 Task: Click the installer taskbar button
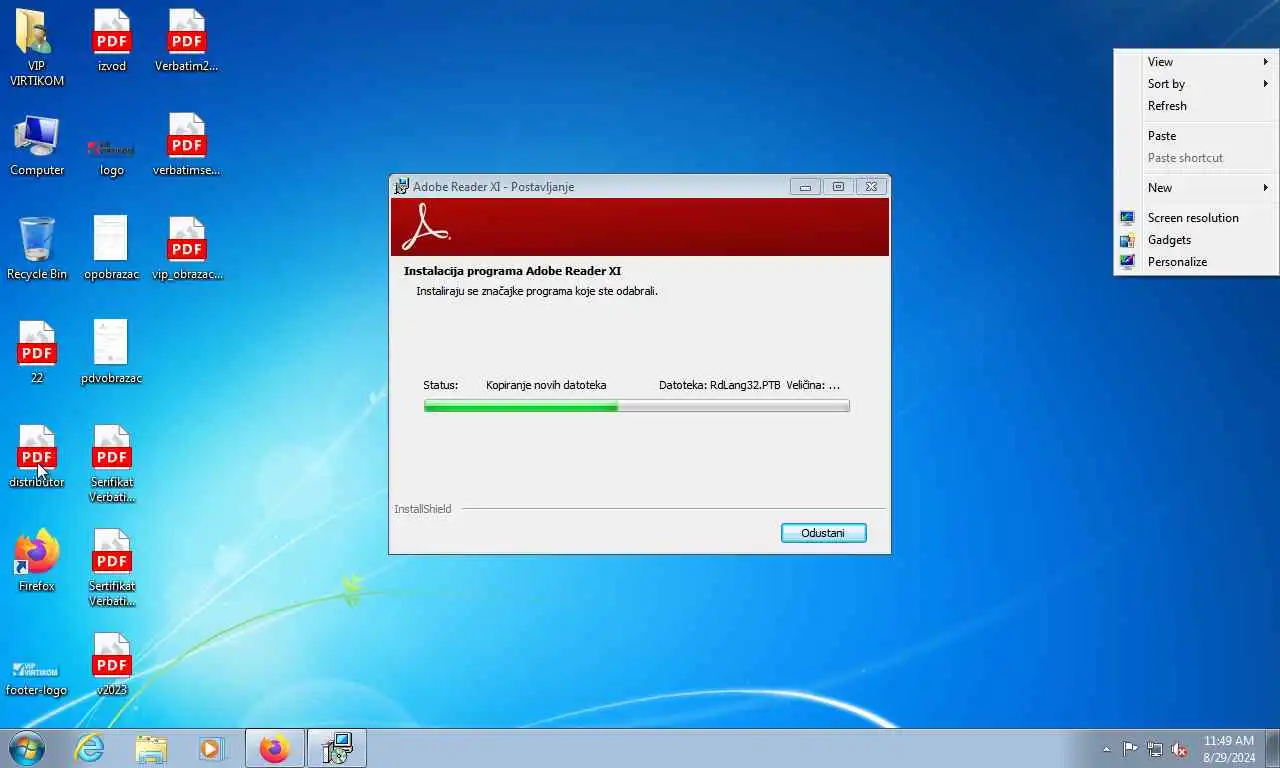(337, 748)
